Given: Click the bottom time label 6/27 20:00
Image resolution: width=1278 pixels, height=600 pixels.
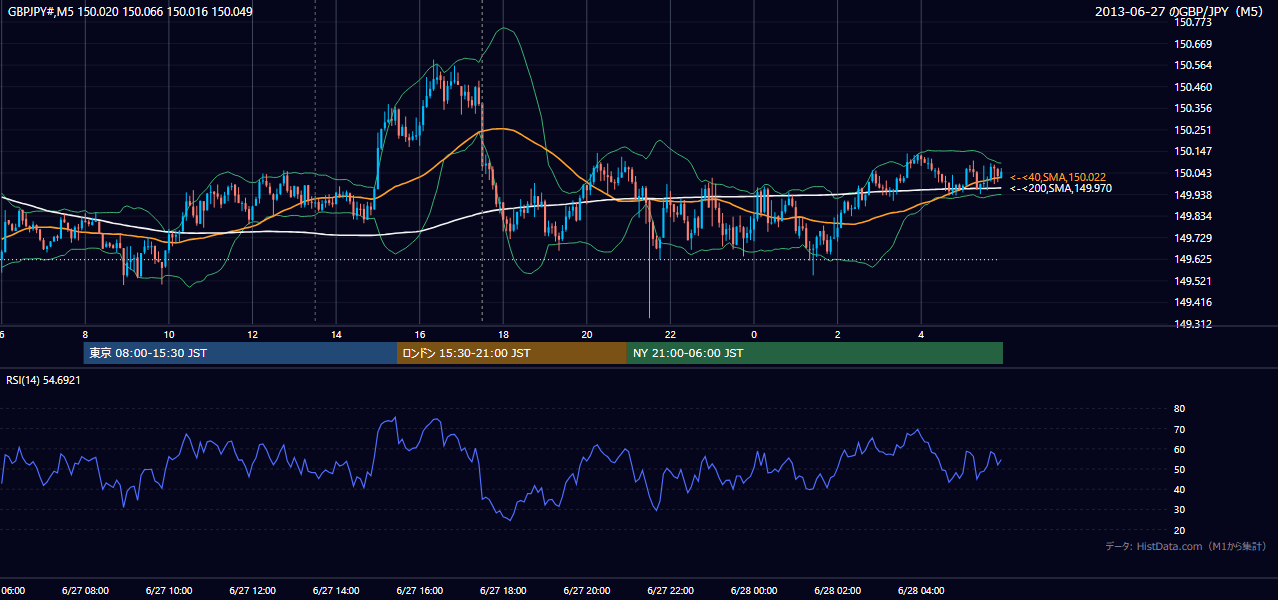Looking at the screenshot, I should [587, 591].
